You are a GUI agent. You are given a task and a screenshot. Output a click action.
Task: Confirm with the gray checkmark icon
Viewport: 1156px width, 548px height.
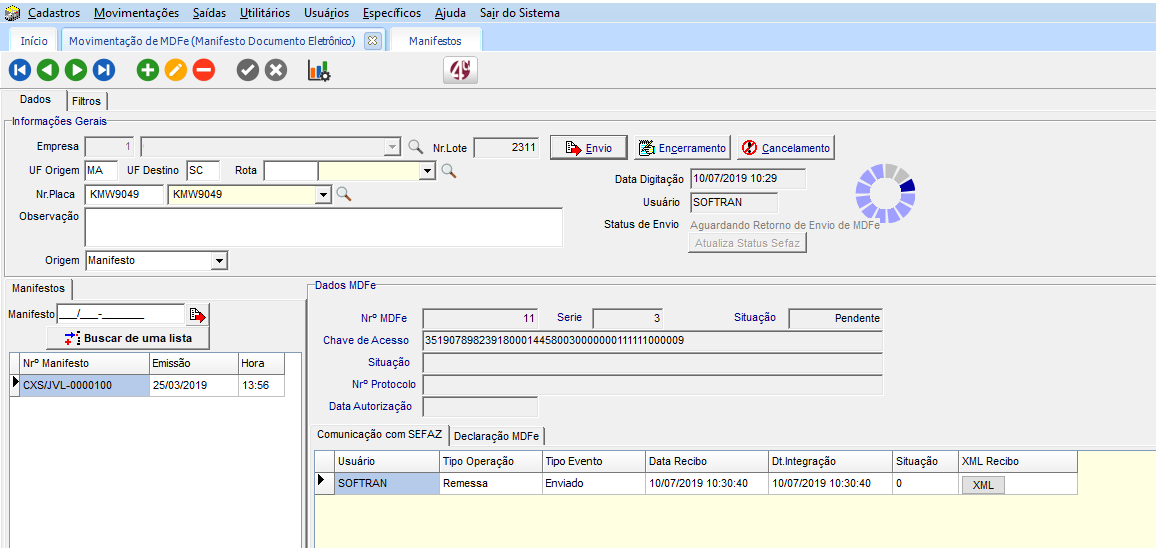click(x=248, y=70)
